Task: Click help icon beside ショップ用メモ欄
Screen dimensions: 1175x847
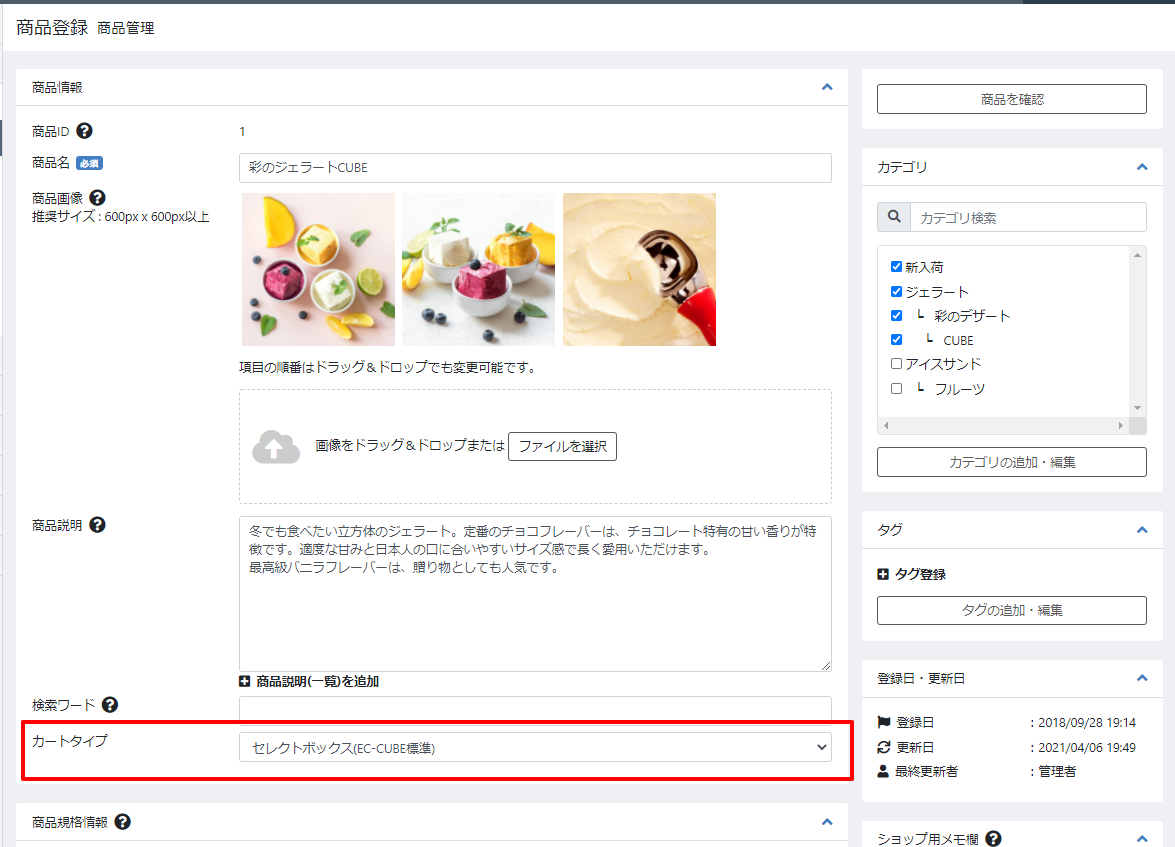Action: [x=994, y=839]
